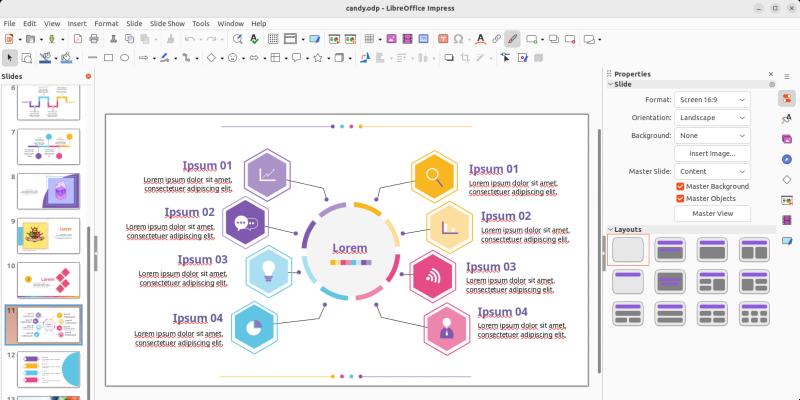800x400 pixels.
Task: Select the Ellipse drawing tool
Action: (x=125, y=58)
